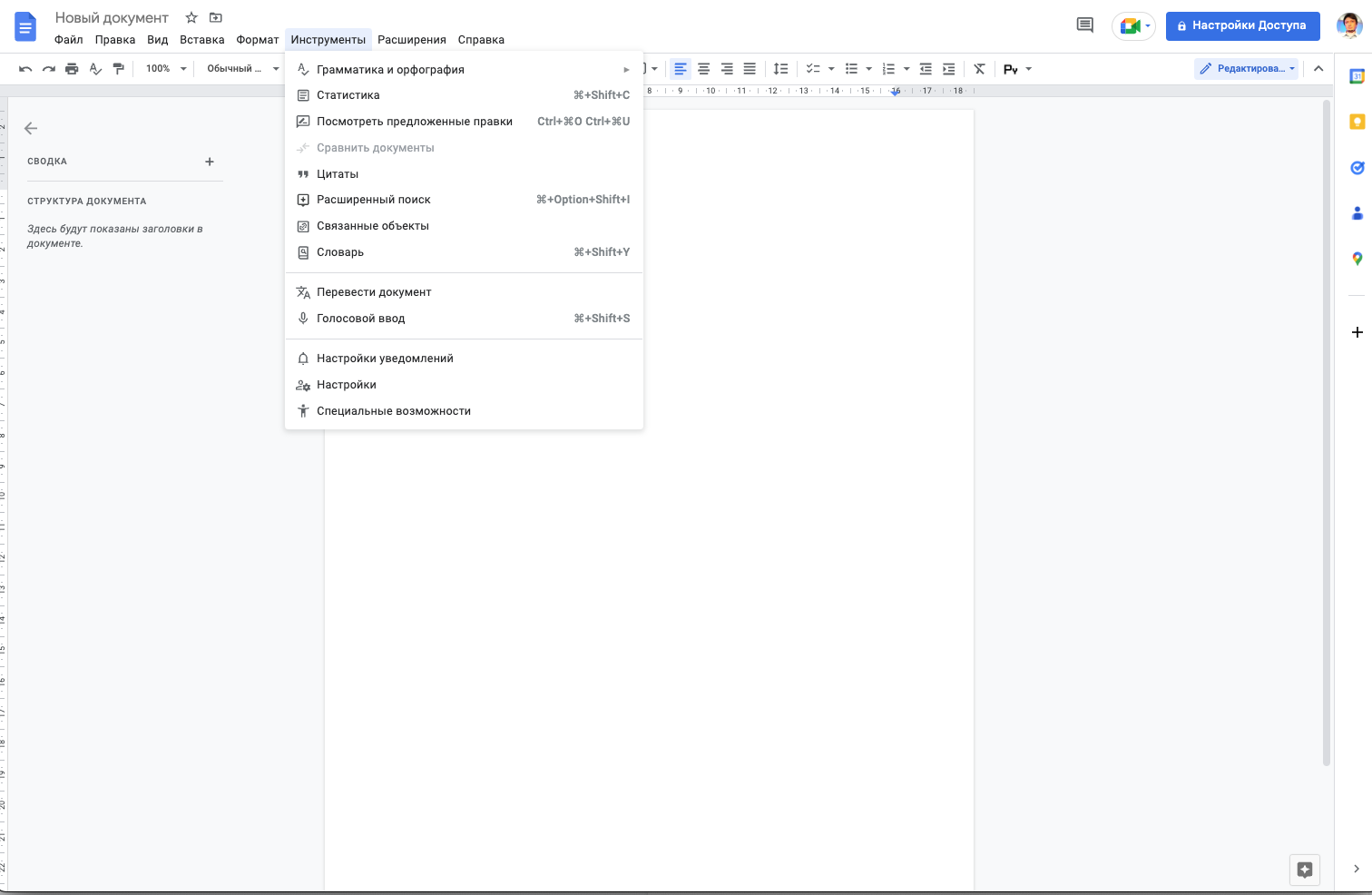1372x895 pixels.
Task: Click the Настройки Доступа share button
Action: click(1242, 25)
